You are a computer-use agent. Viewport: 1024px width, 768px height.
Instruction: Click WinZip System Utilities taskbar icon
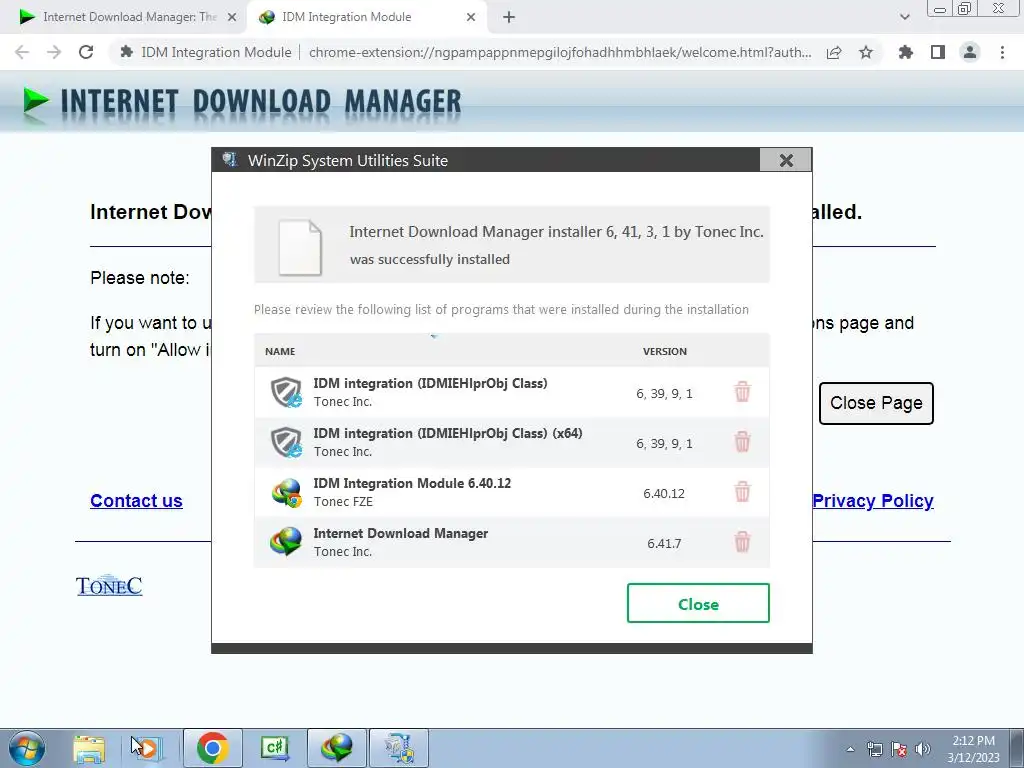pos(399,748)
